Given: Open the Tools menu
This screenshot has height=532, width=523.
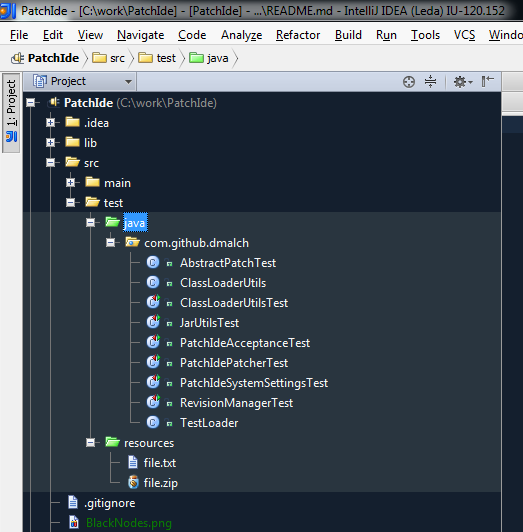Looking at the screenshot, I should 425,35.
